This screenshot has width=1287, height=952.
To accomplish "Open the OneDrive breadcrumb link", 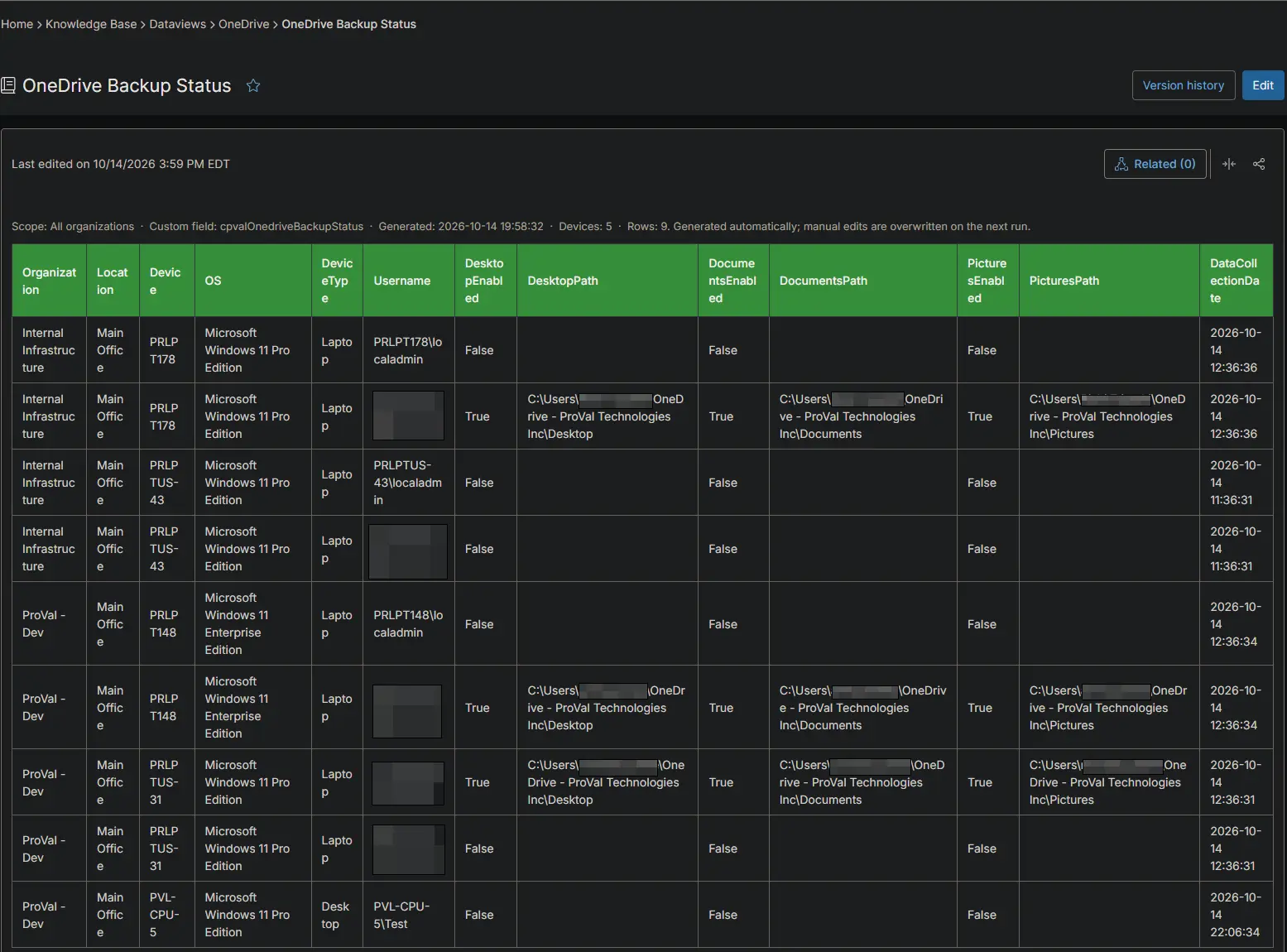I will click(x=244, y=24).
